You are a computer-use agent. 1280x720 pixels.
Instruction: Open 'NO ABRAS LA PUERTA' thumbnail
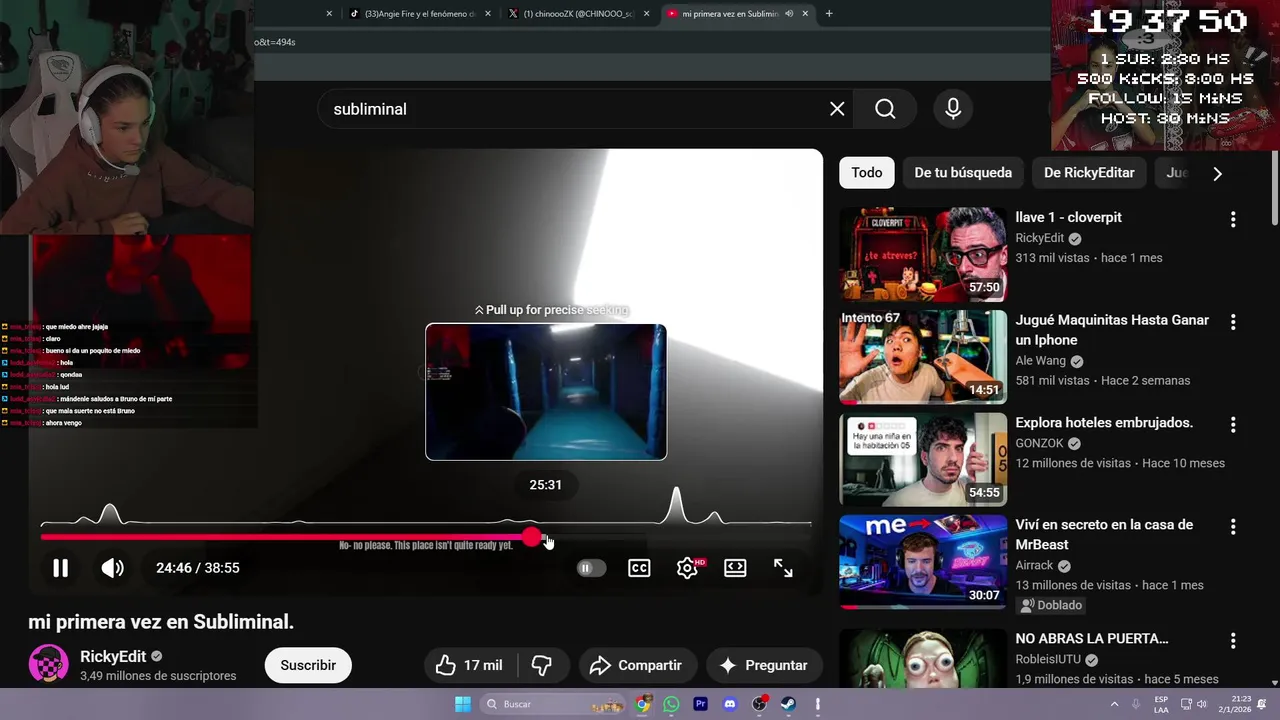coord(923,657)
